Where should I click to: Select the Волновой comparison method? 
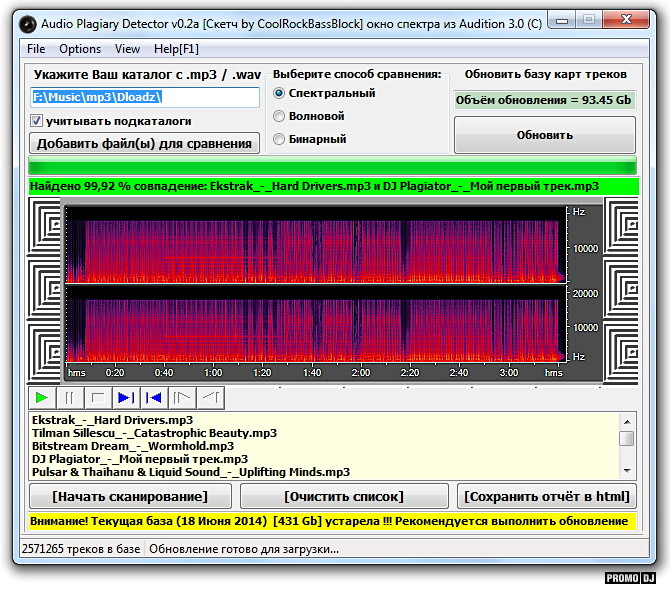[279, 116]
